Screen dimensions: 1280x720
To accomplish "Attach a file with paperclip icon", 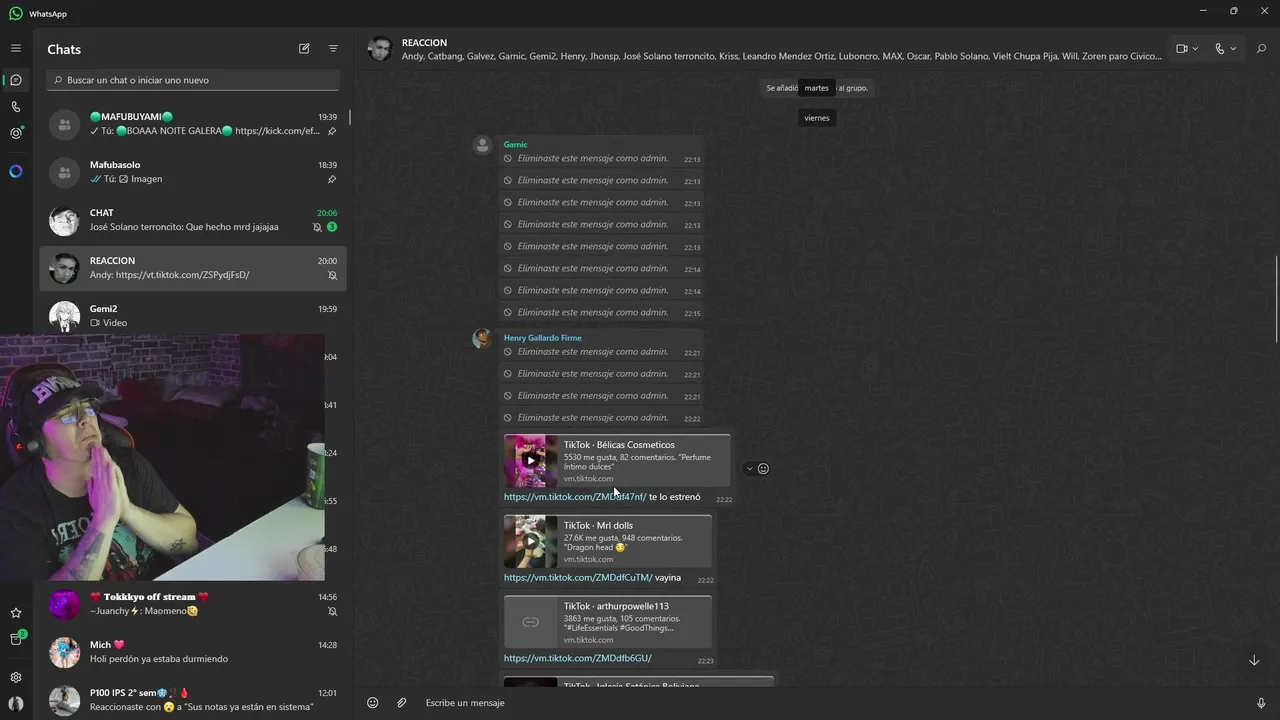I will (x=401, y=703).
